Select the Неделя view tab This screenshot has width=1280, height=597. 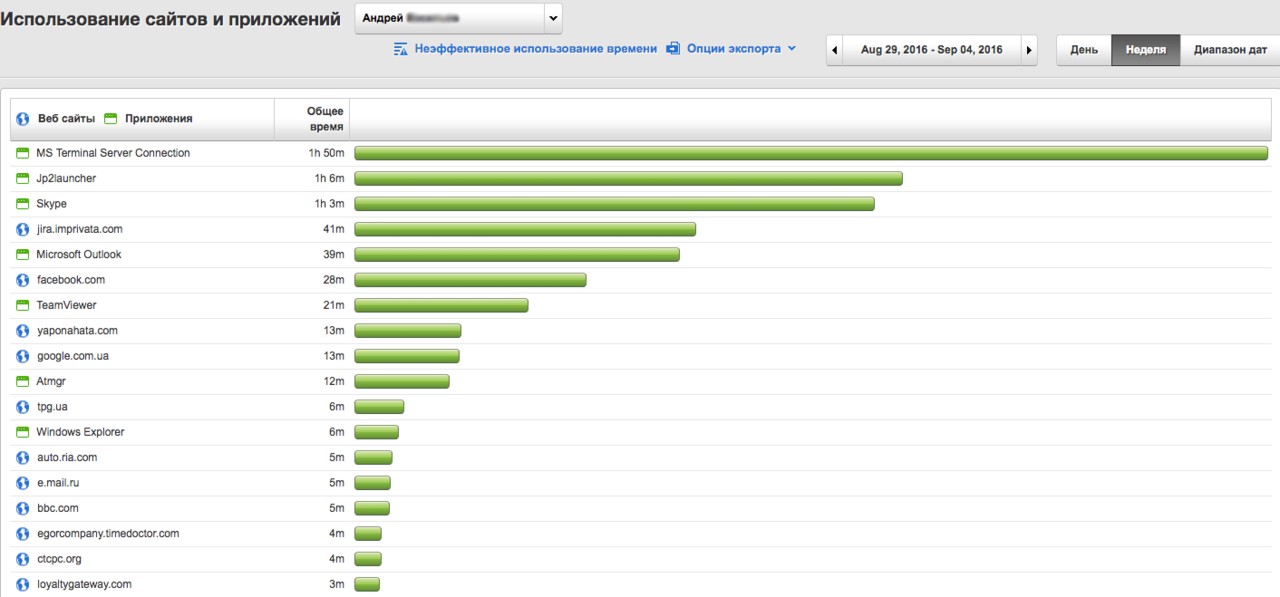tap(1146, 50)
